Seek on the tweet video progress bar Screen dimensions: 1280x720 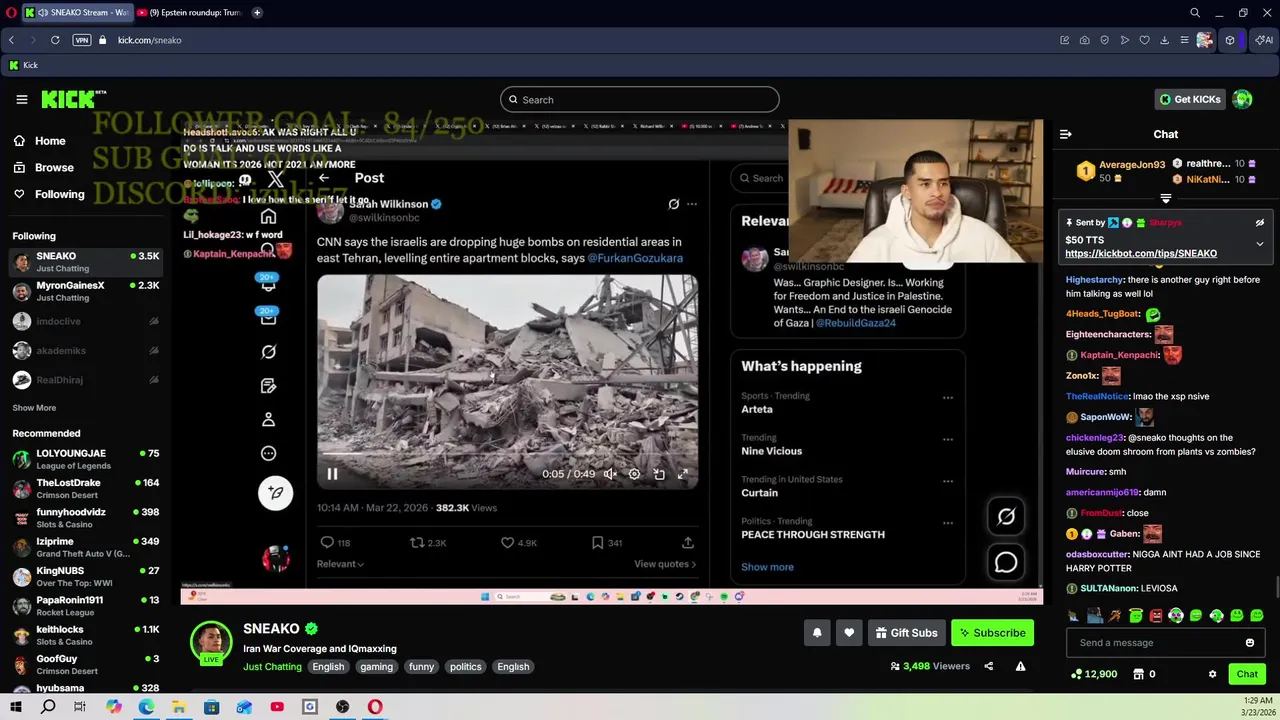(507, 455)
